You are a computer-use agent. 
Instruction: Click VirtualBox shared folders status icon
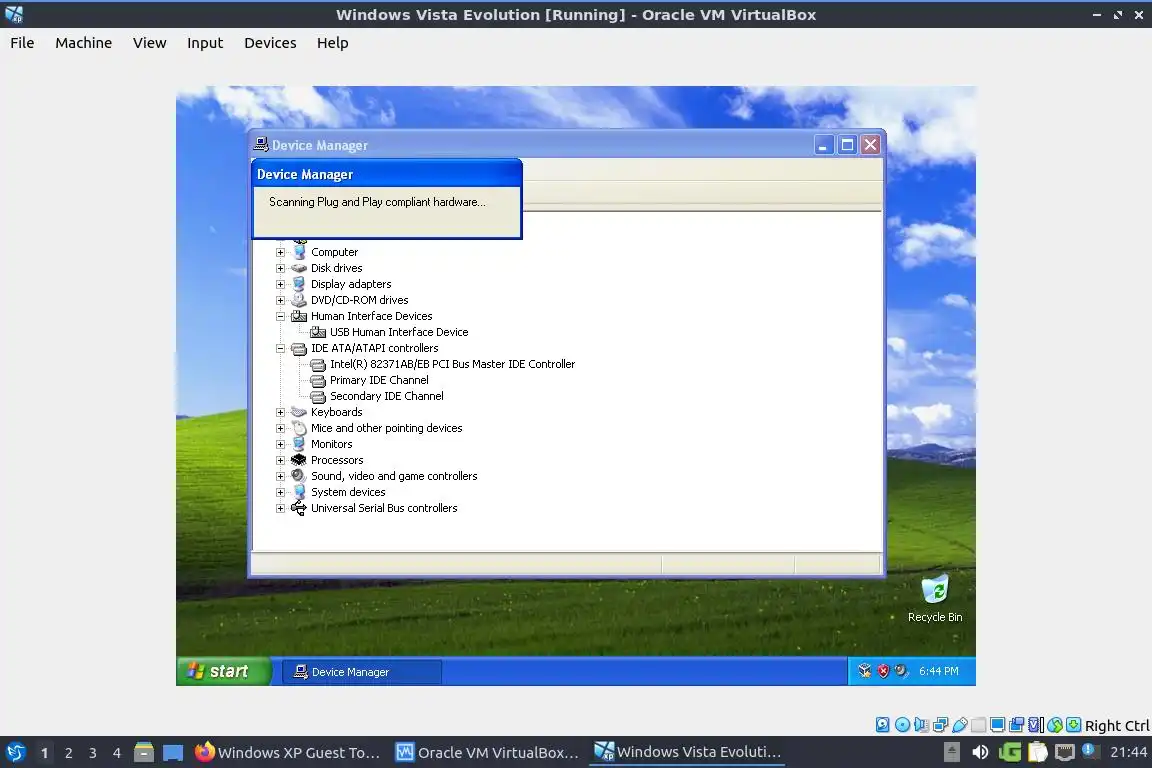[x=979, y=725]
